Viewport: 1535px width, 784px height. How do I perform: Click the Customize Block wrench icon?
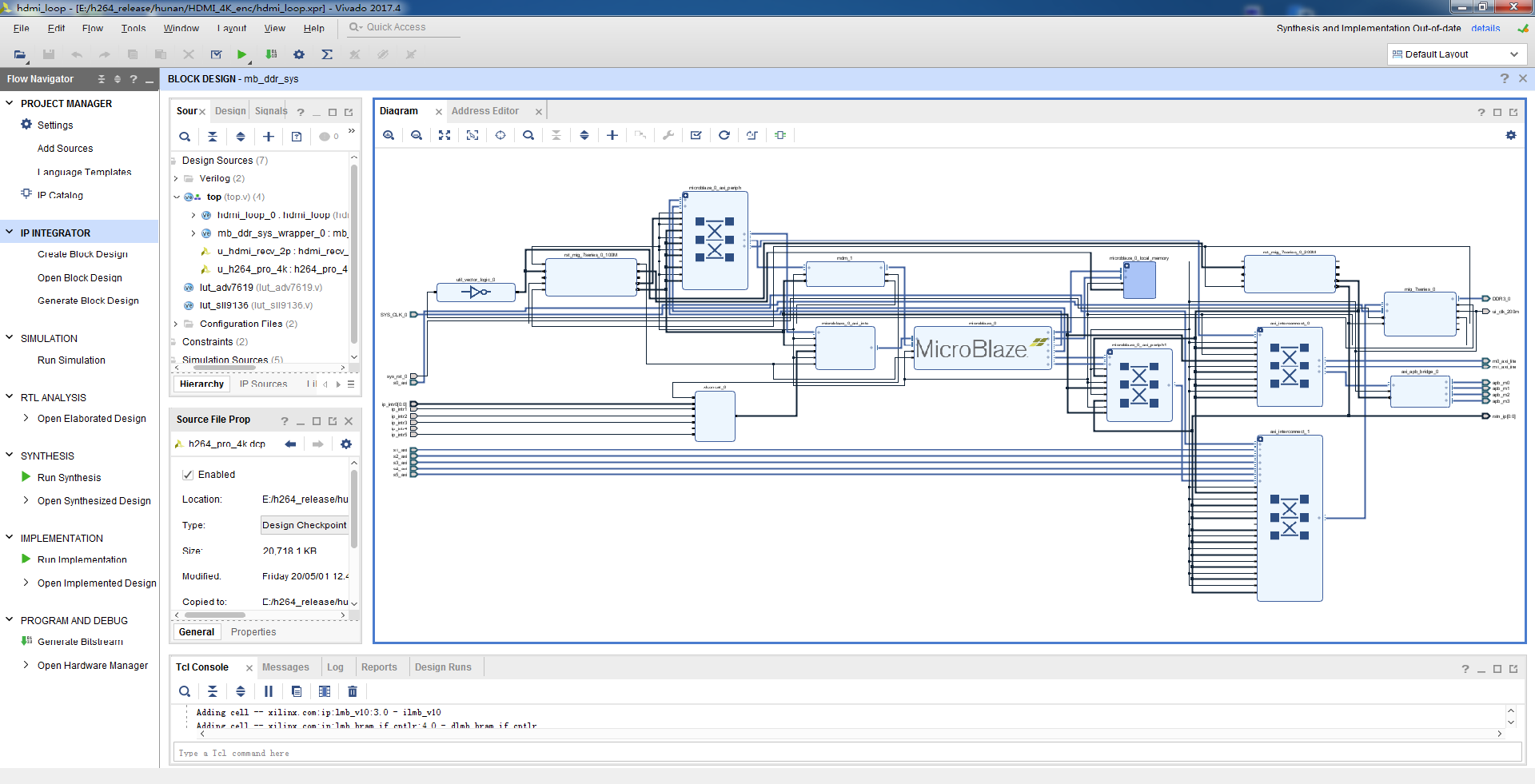[x=668, y=135]
